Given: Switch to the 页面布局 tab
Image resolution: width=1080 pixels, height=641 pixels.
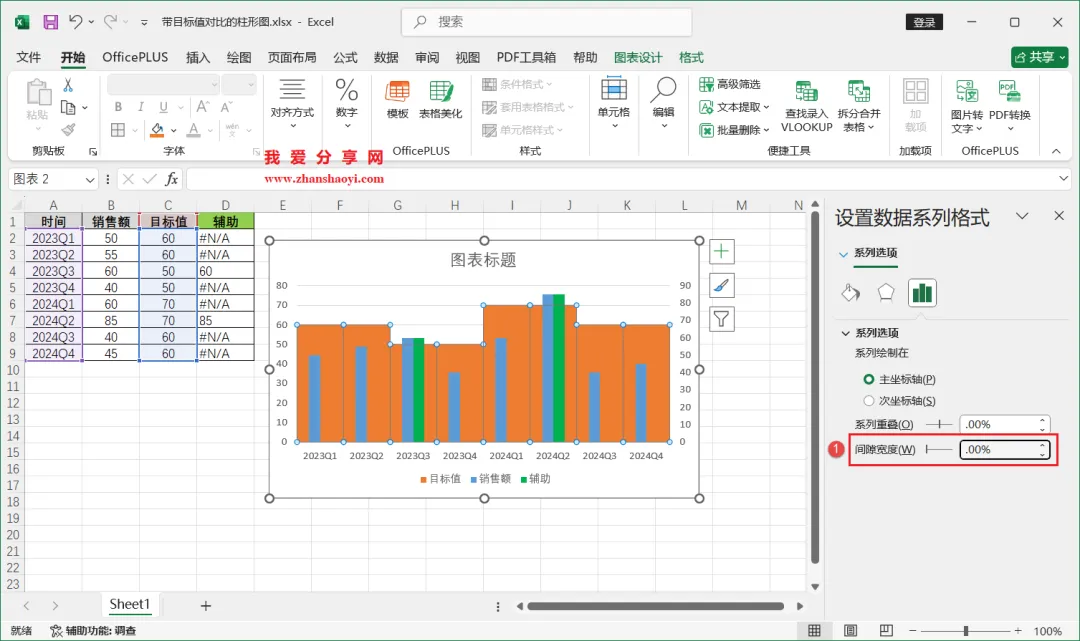Looking at the screenshot, I should click(292, 57).
